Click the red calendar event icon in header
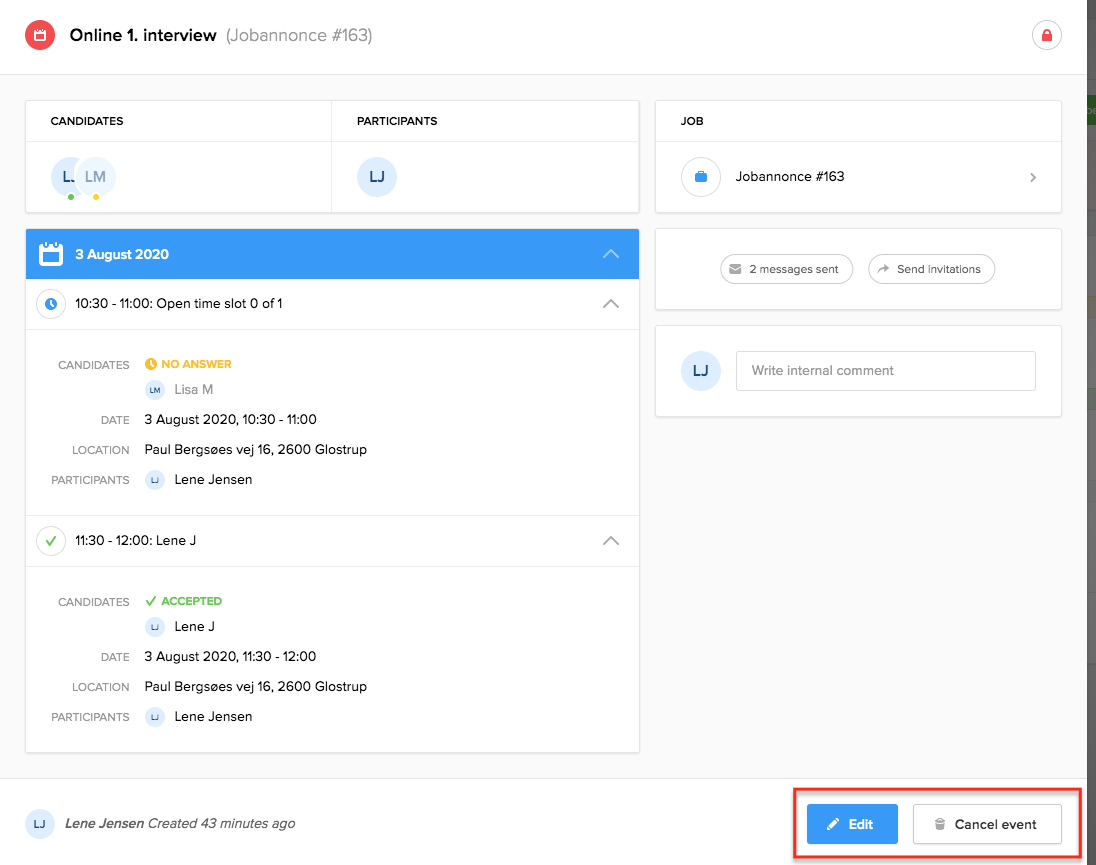This screenshot has width=1096, height=865. click(x=40, y=36)
